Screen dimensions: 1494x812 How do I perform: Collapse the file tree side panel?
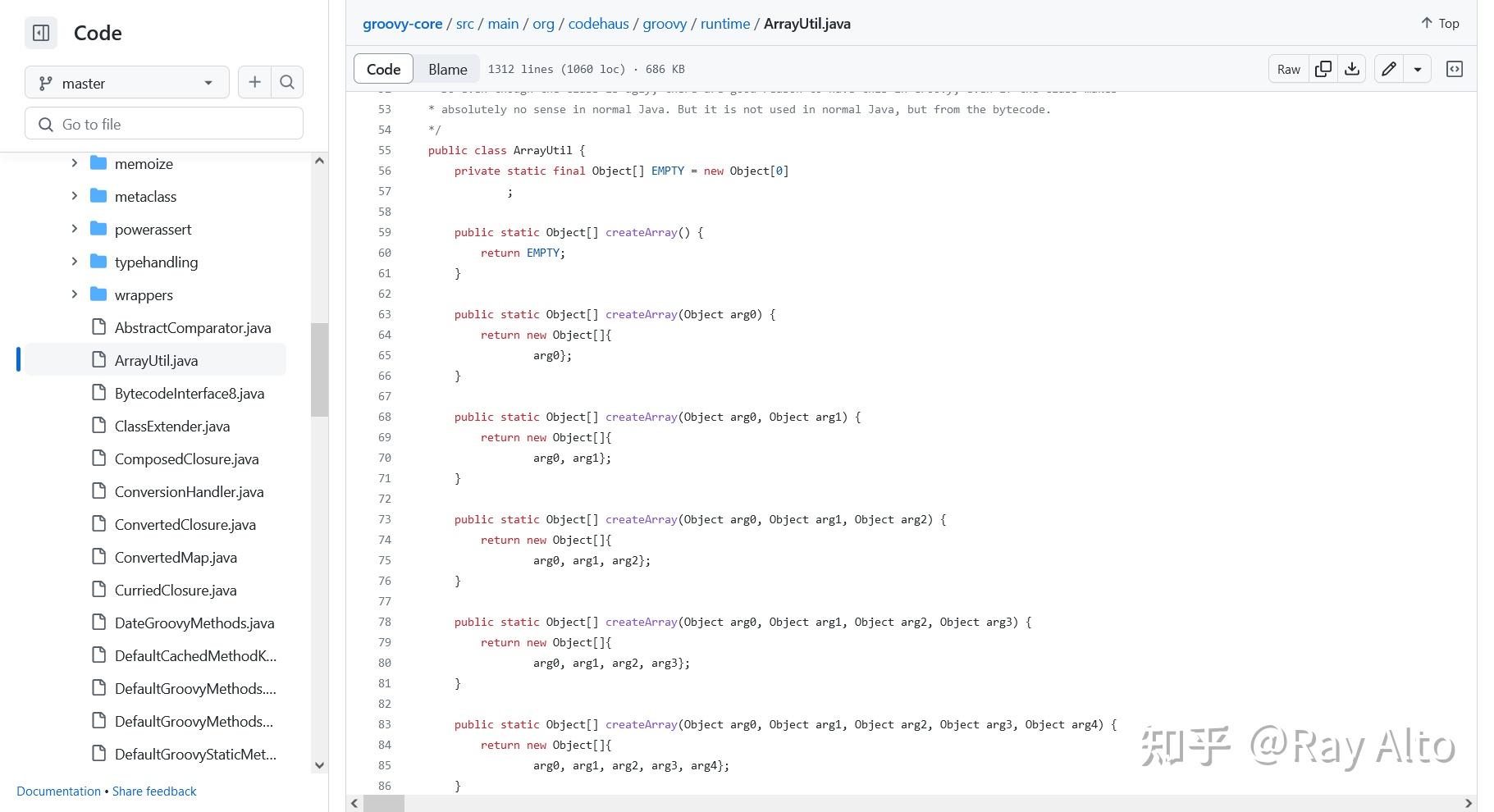click(x=40, y=33)
